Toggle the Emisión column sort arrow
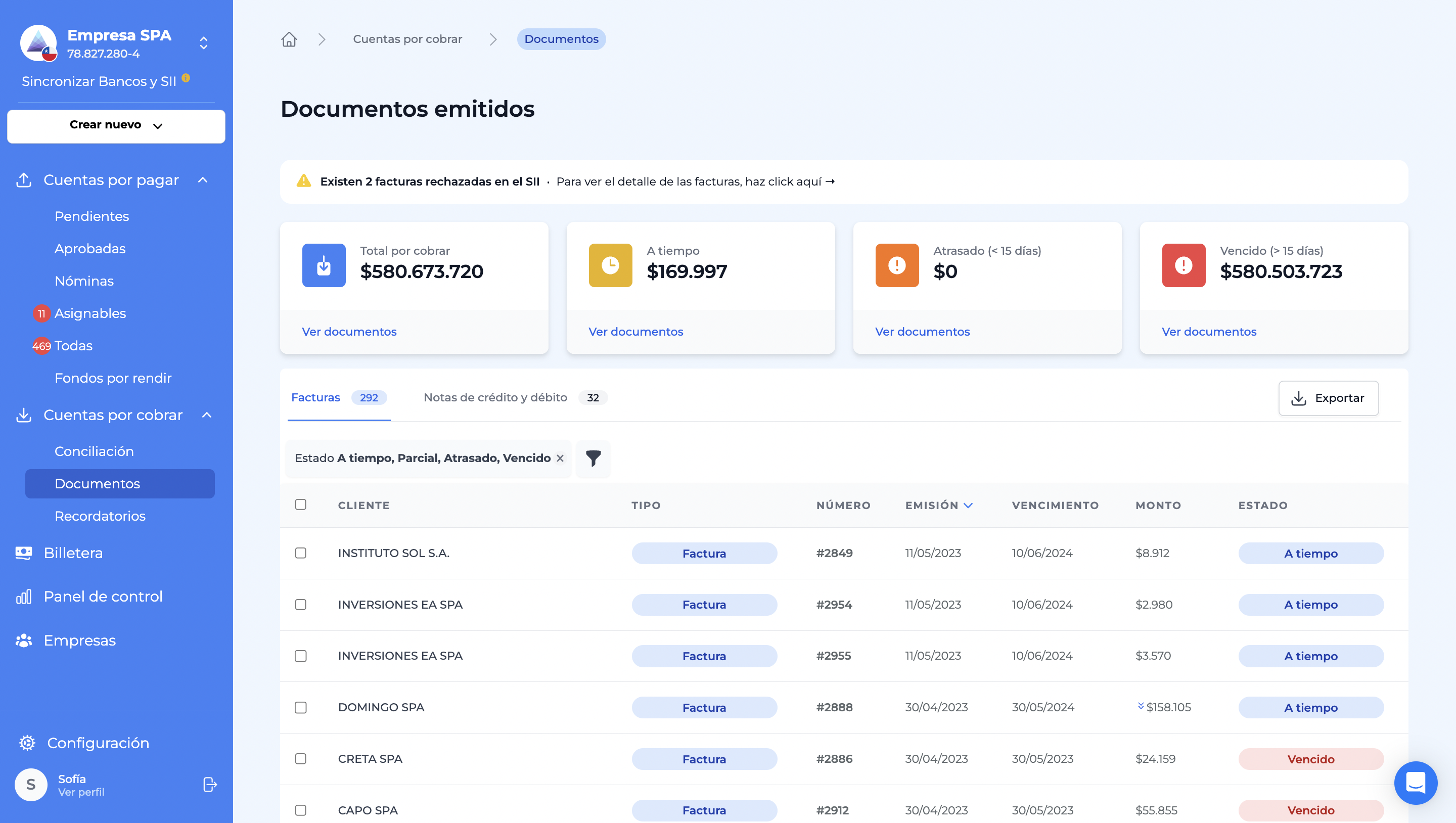This screenshot has height=823, width=1456. [x=968, y=506]
